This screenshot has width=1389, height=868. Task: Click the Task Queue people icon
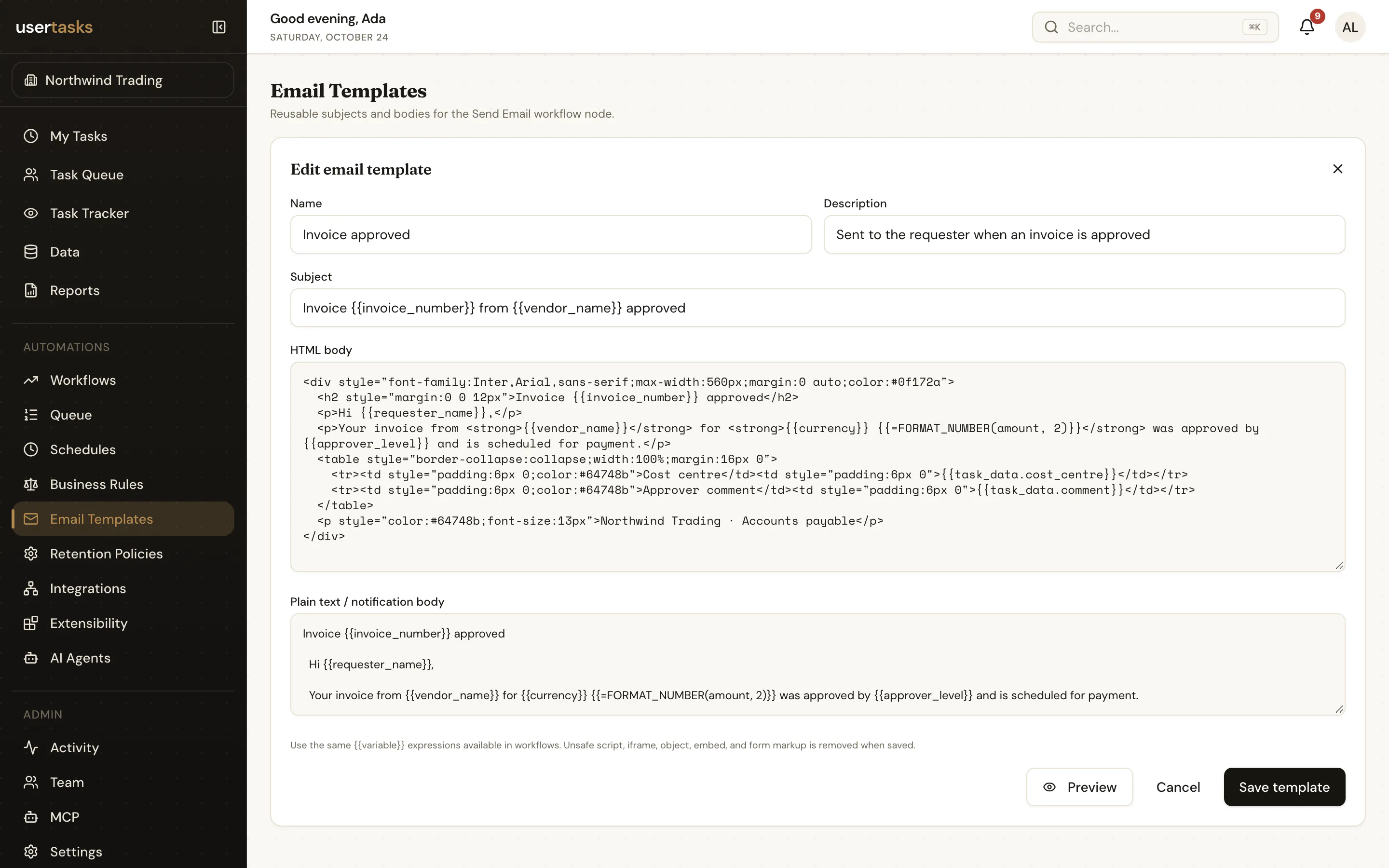[31, 175]
